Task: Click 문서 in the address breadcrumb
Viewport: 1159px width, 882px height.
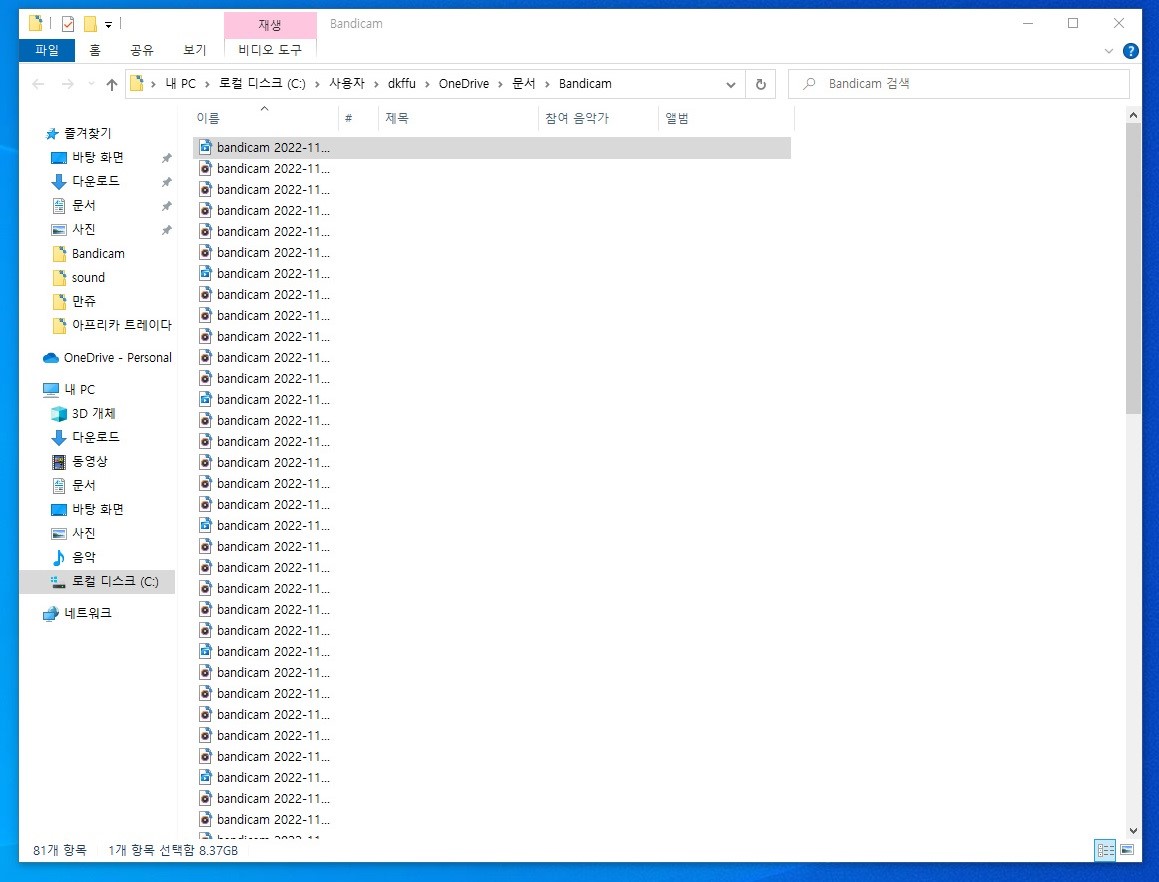Action: tap(523, 84)
